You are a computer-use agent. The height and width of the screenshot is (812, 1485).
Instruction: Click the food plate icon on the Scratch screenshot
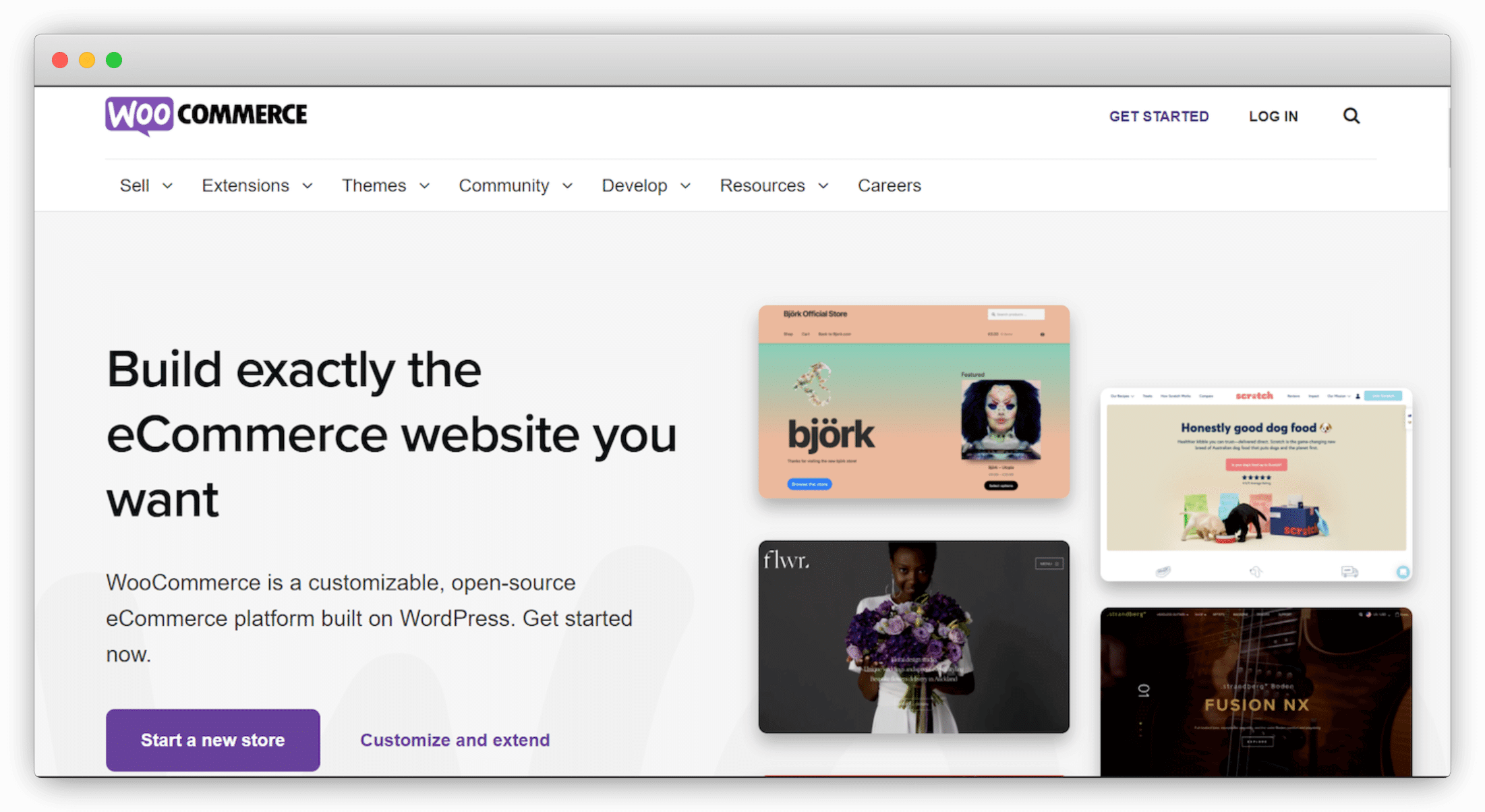[x=1162, y=571]
